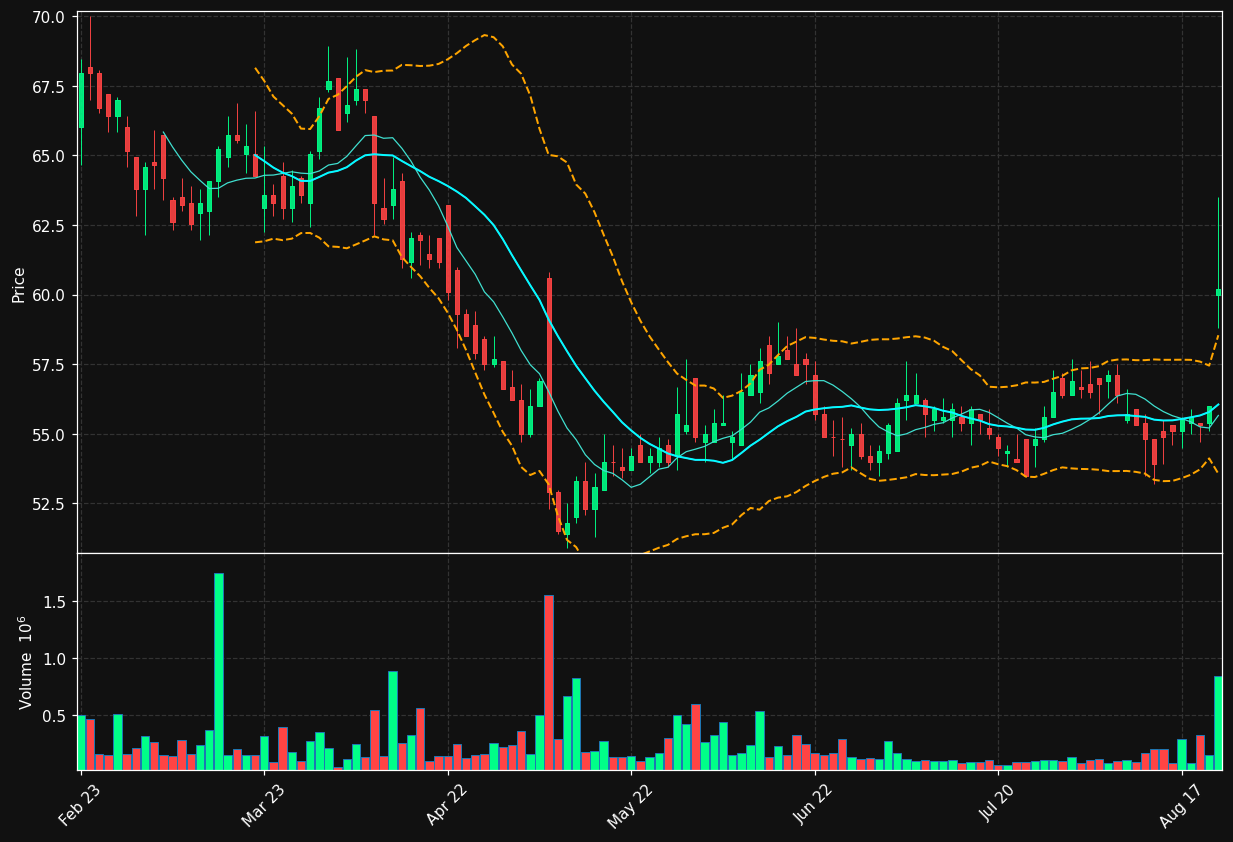Click the 'Volume 10^6' axis title

[x=24, y=663]
